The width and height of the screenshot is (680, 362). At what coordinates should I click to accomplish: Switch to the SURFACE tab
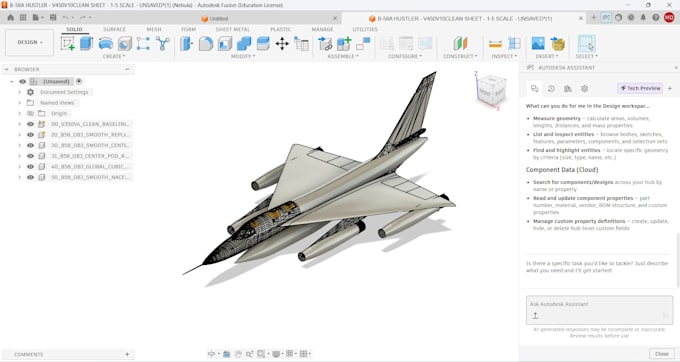click(x=114, y=29)
